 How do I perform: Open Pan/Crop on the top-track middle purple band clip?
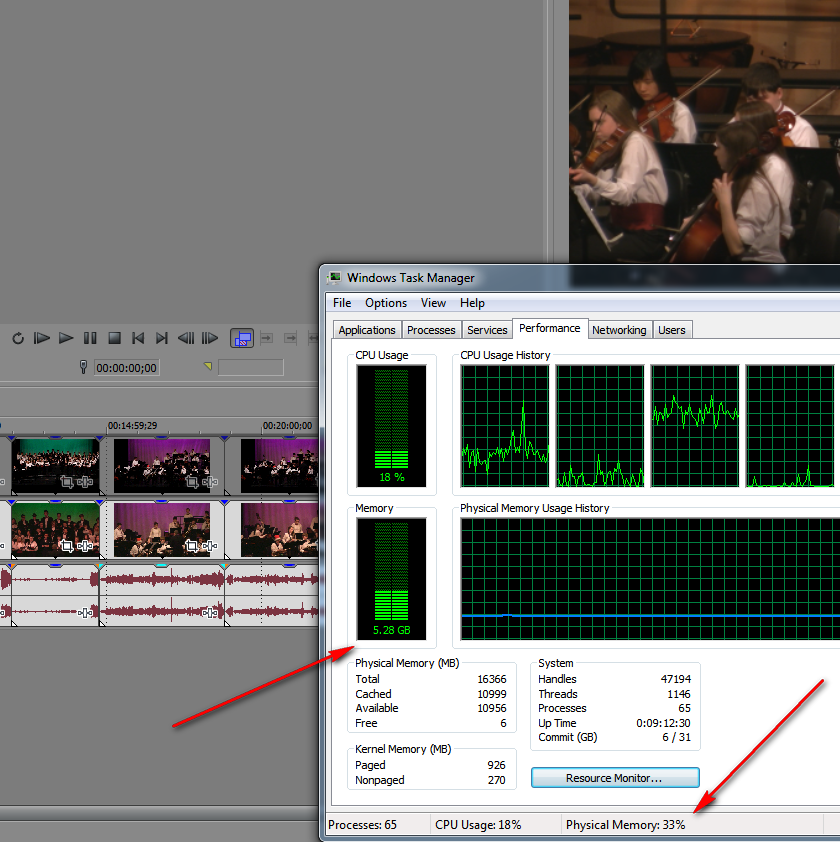(x=192, y=482)
